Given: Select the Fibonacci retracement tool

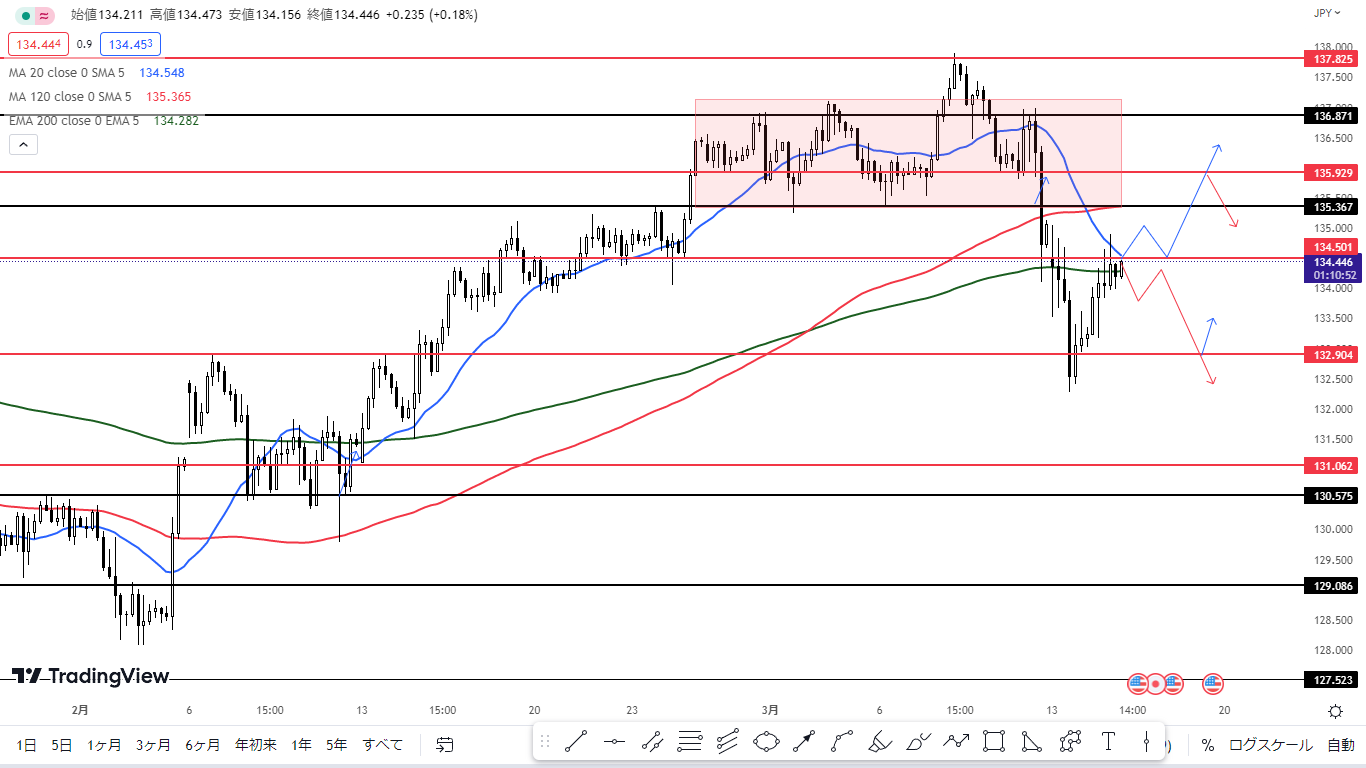Looking at the screenshot, I should click(x=690, y=741).
